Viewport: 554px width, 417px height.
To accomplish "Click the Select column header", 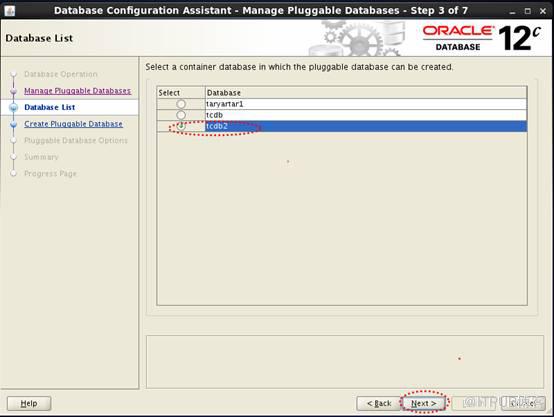I will [x=181, y=93].
